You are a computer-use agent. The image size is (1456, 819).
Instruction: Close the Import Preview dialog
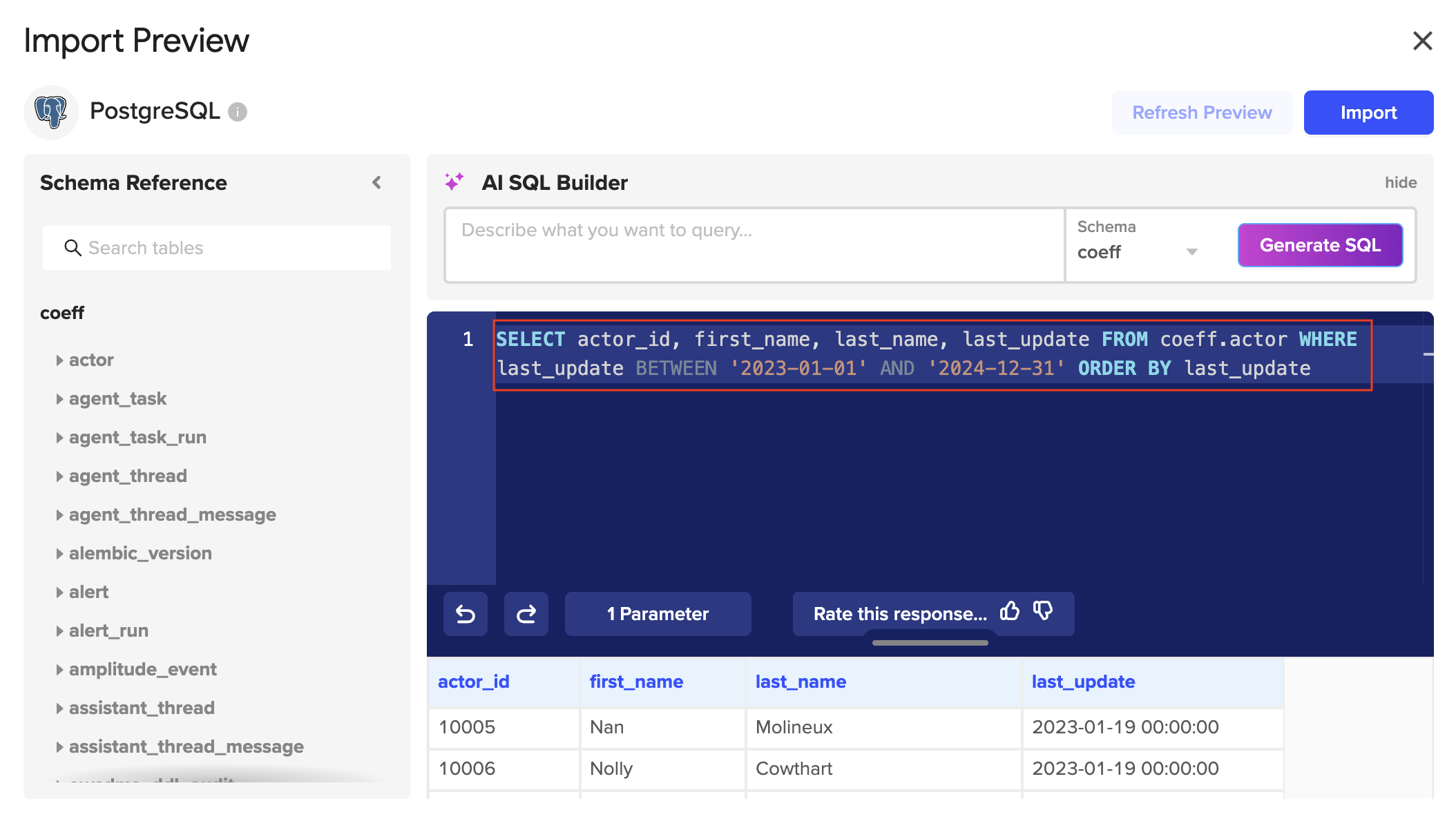pyautogui.click(x=1422, y=41)
